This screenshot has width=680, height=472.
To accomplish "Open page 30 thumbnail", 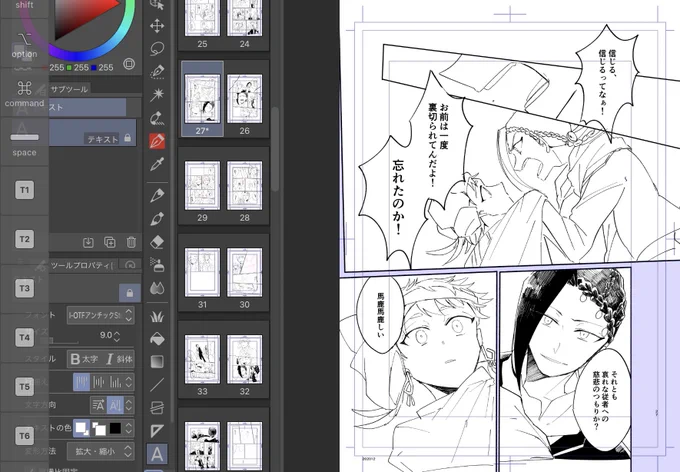I will tap(245, 272).
